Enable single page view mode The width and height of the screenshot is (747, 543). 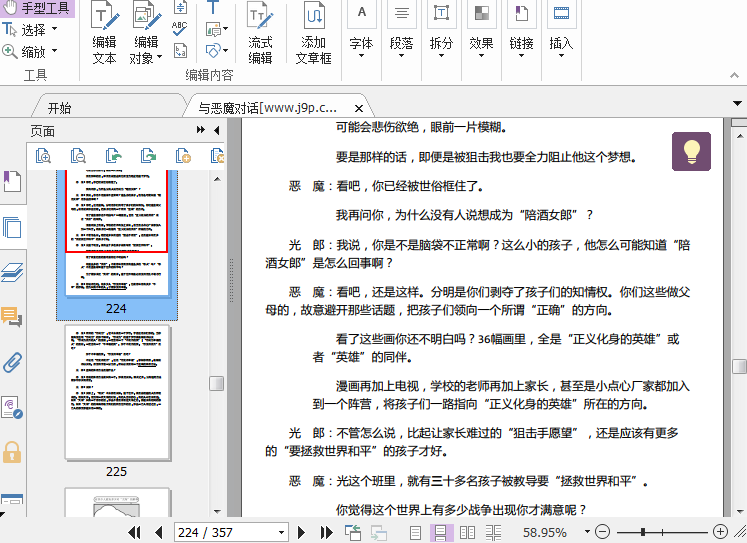(415, 532)
